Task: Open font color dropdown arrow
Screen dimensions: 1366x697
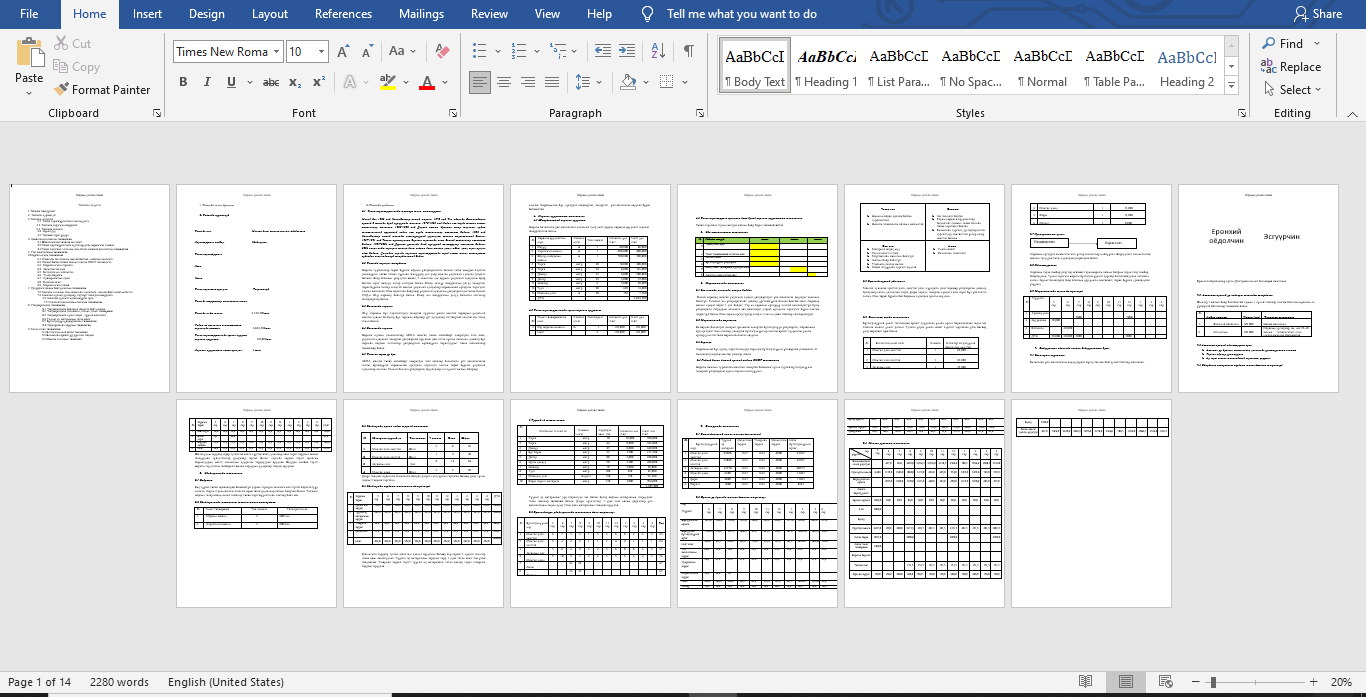Action: click(445, 82)
